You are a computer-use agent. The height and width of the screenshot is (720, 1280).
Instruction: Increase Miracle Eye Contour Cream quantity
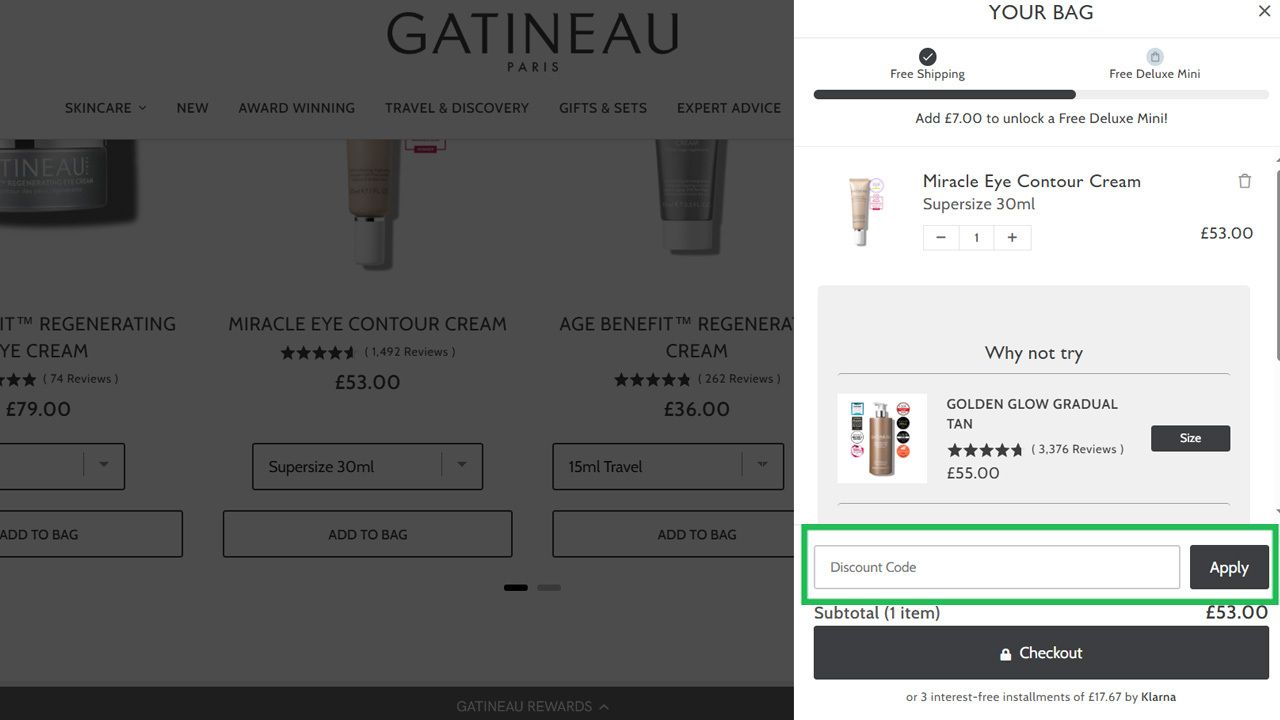(1012, 237)
